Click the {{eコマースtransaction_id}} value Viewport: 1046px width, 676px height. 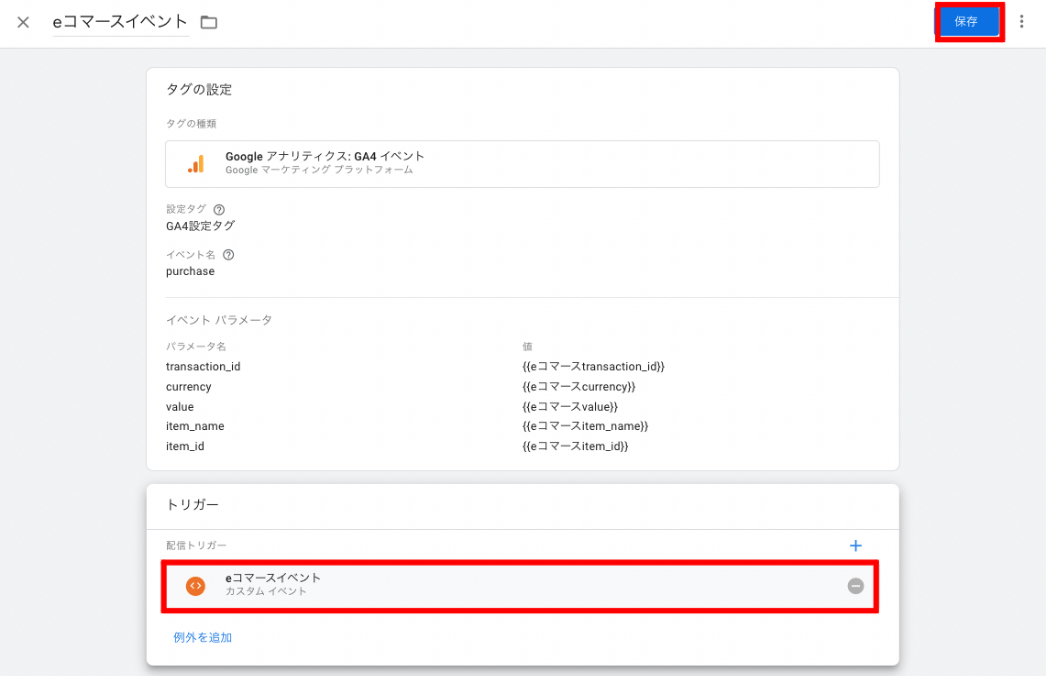click(593, 366)
